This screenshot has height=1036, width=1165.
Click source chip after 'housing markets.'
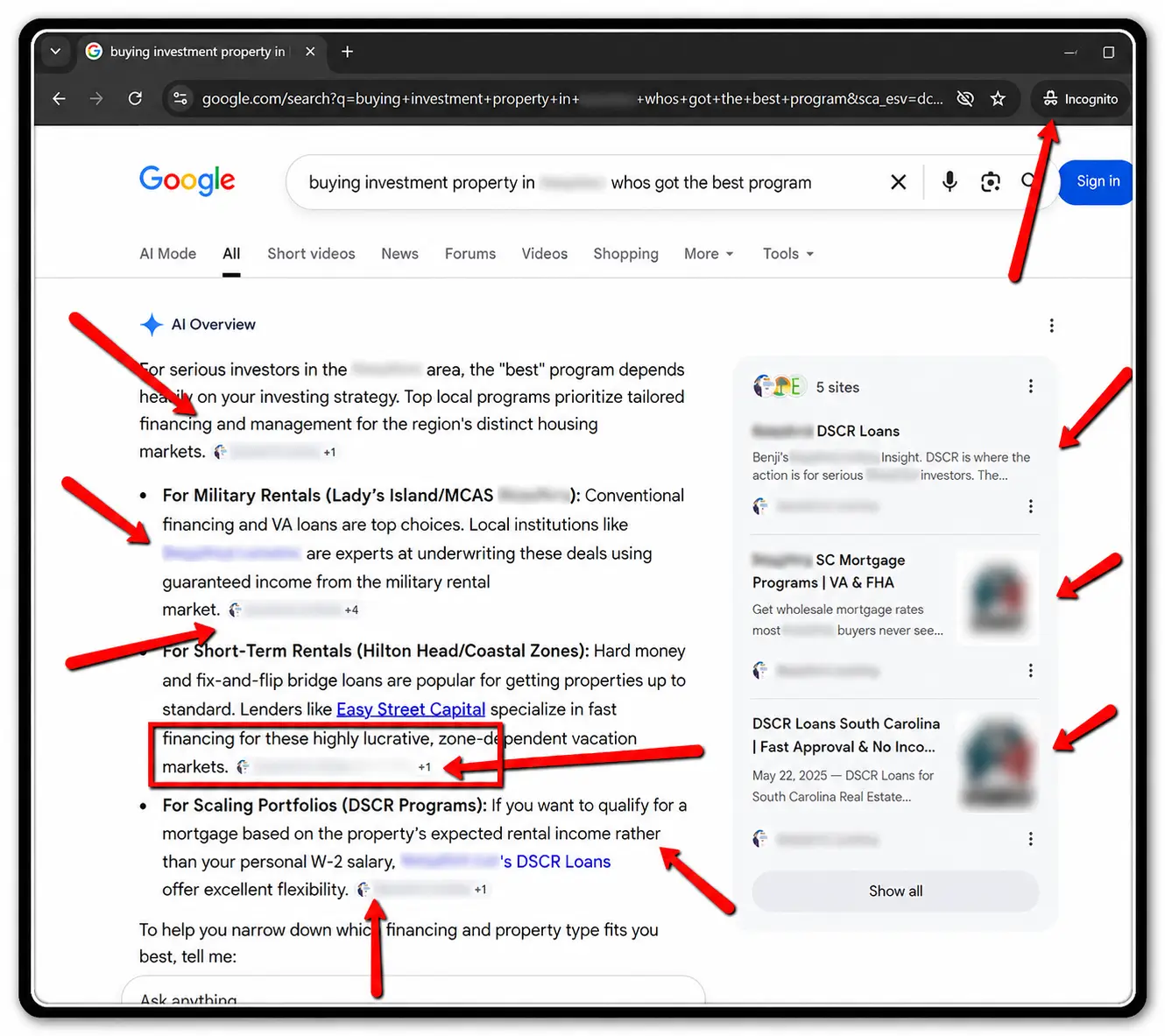[x=275, y=452]
